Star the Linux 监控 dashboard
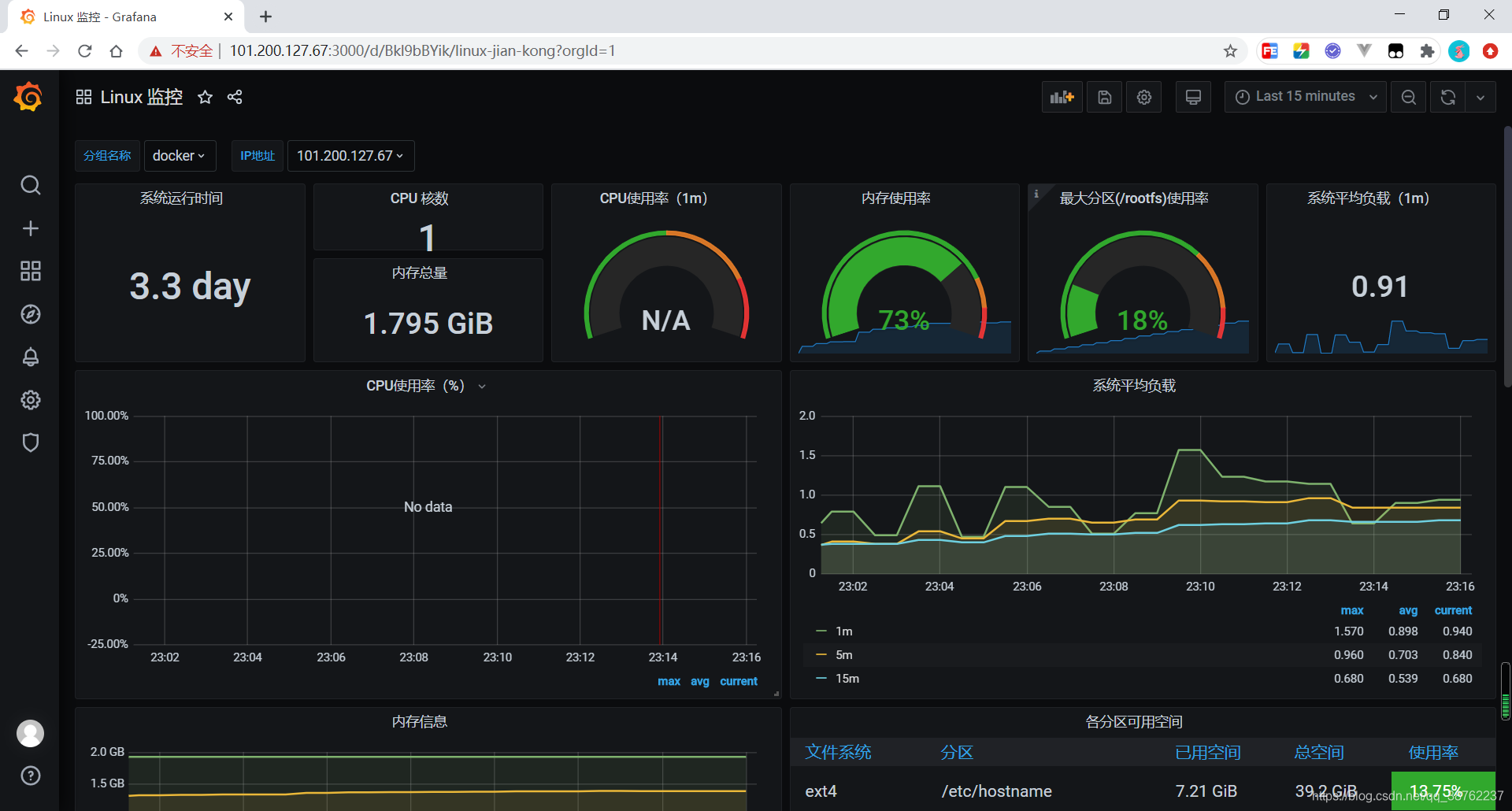Image resolution: width=1512 pixels, height=811 pixels. click(205, 97)
